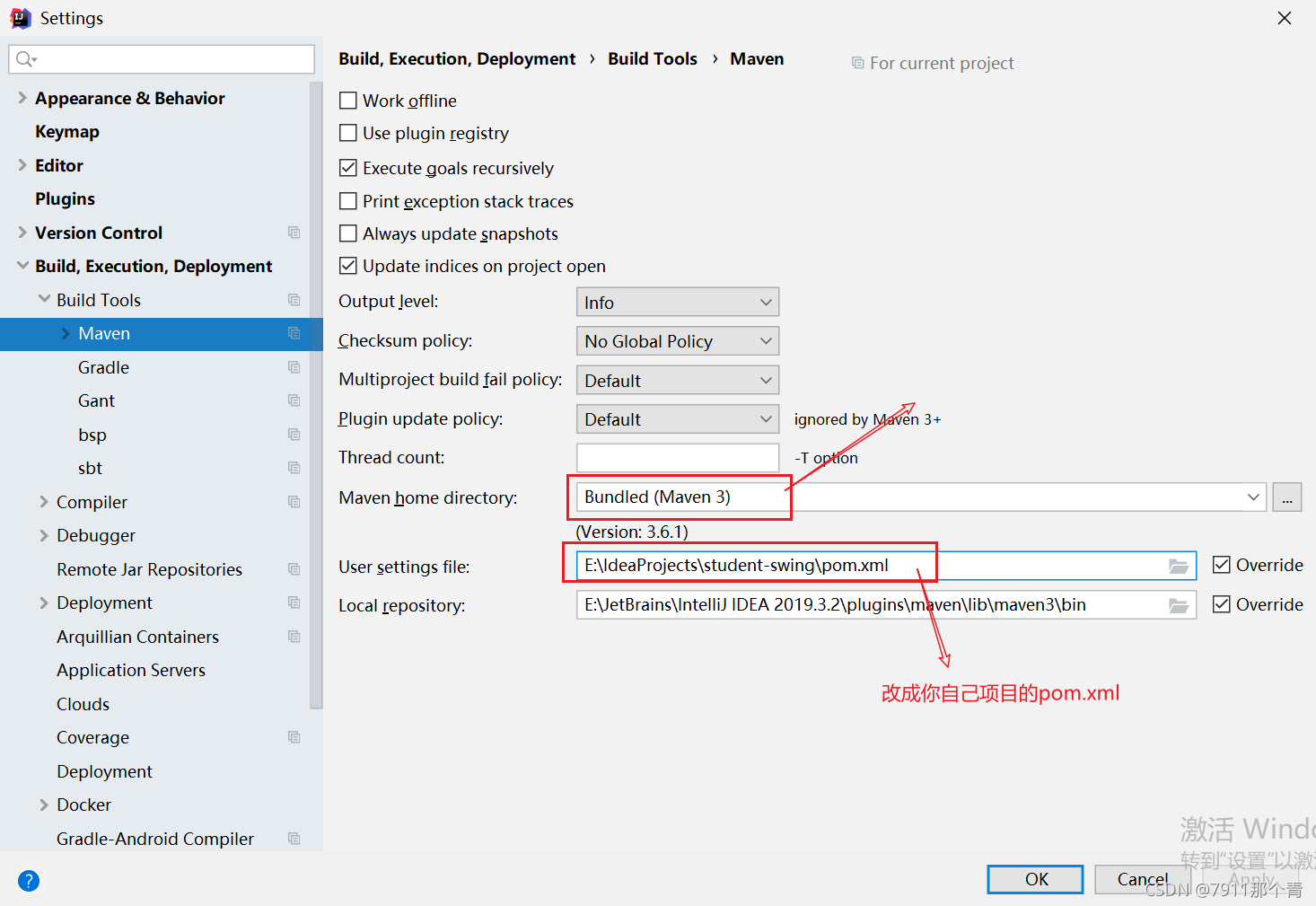Click the project-level icon beside Compiler
This screenshot has height=906, width=1316.
(x=294, y=502)
